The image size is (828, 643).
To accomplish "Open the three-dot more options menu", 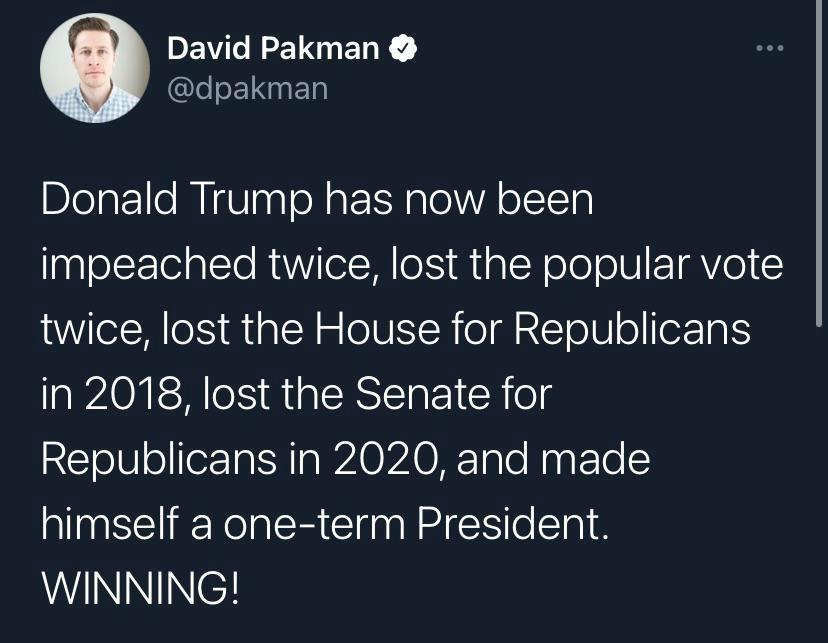I will pyautogui.click(x=770, y=48).
